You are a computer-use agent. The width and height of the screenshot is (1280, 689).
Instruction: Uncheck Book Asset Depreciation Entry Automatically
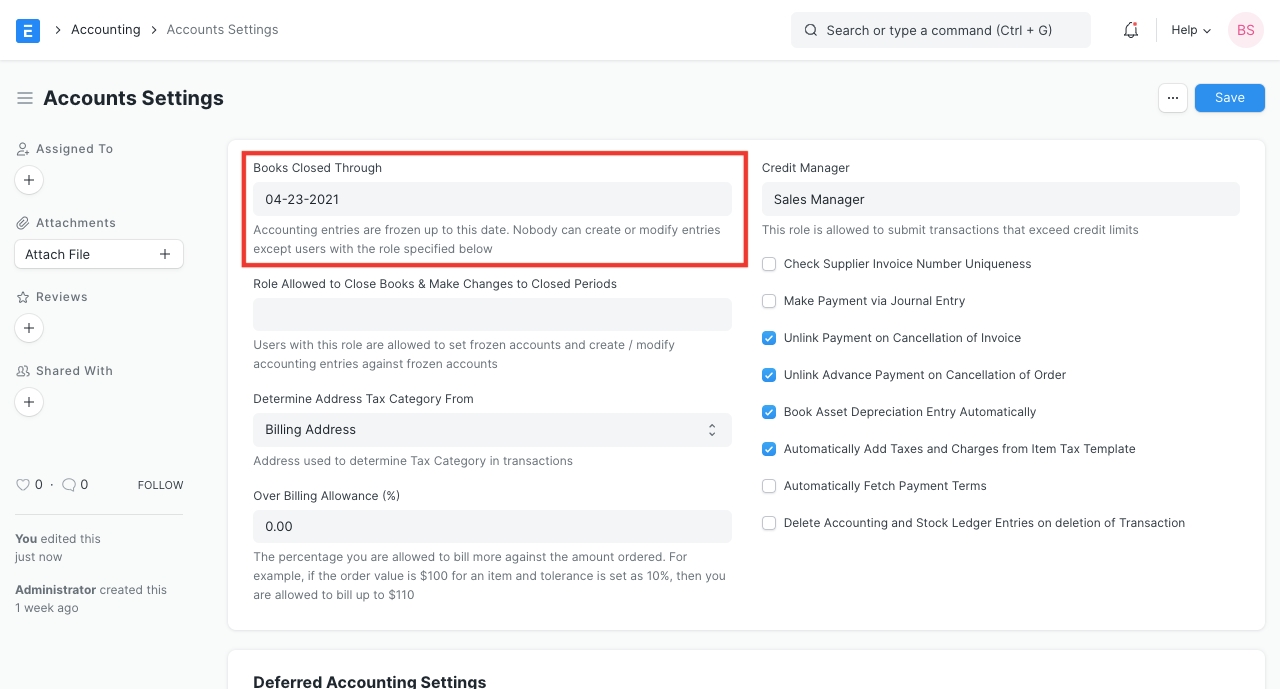[769, 412]
